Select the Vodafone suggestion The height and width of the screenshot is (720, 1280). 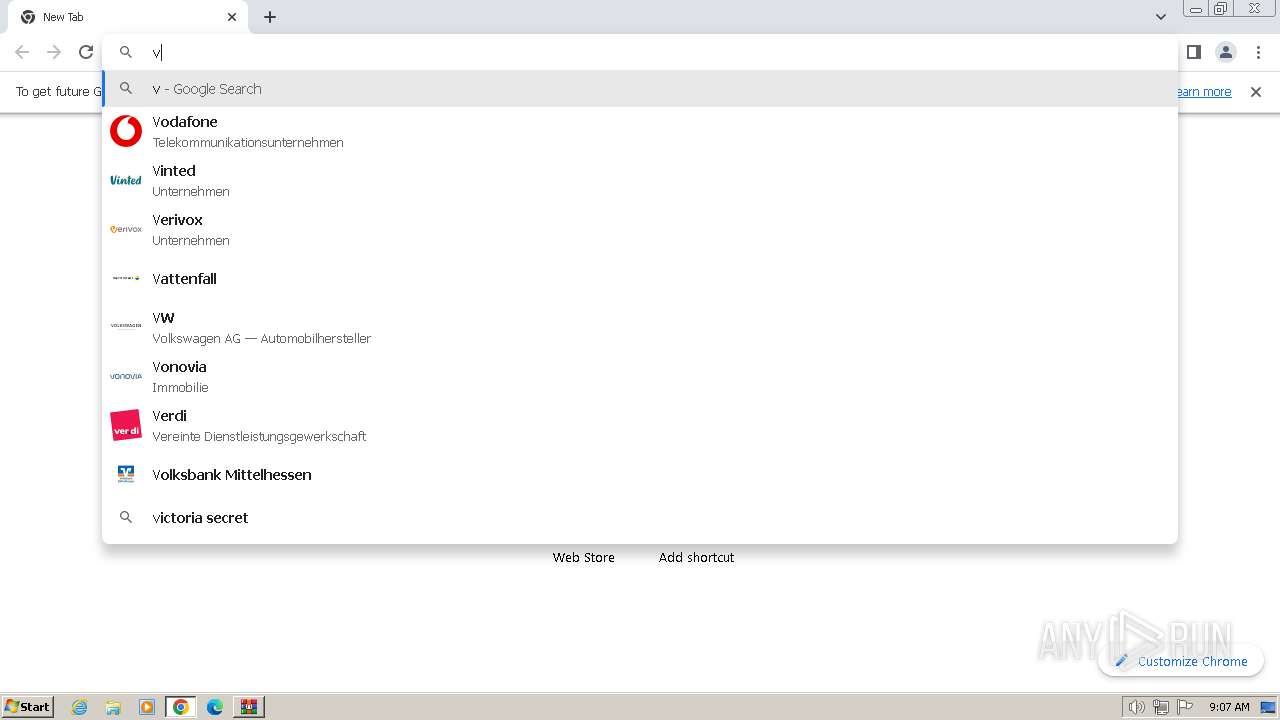click(x=640, y=131)
